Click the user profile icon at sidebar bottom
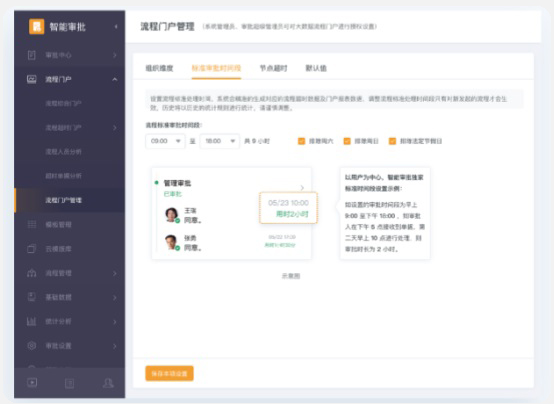 [x=108, y=383]
